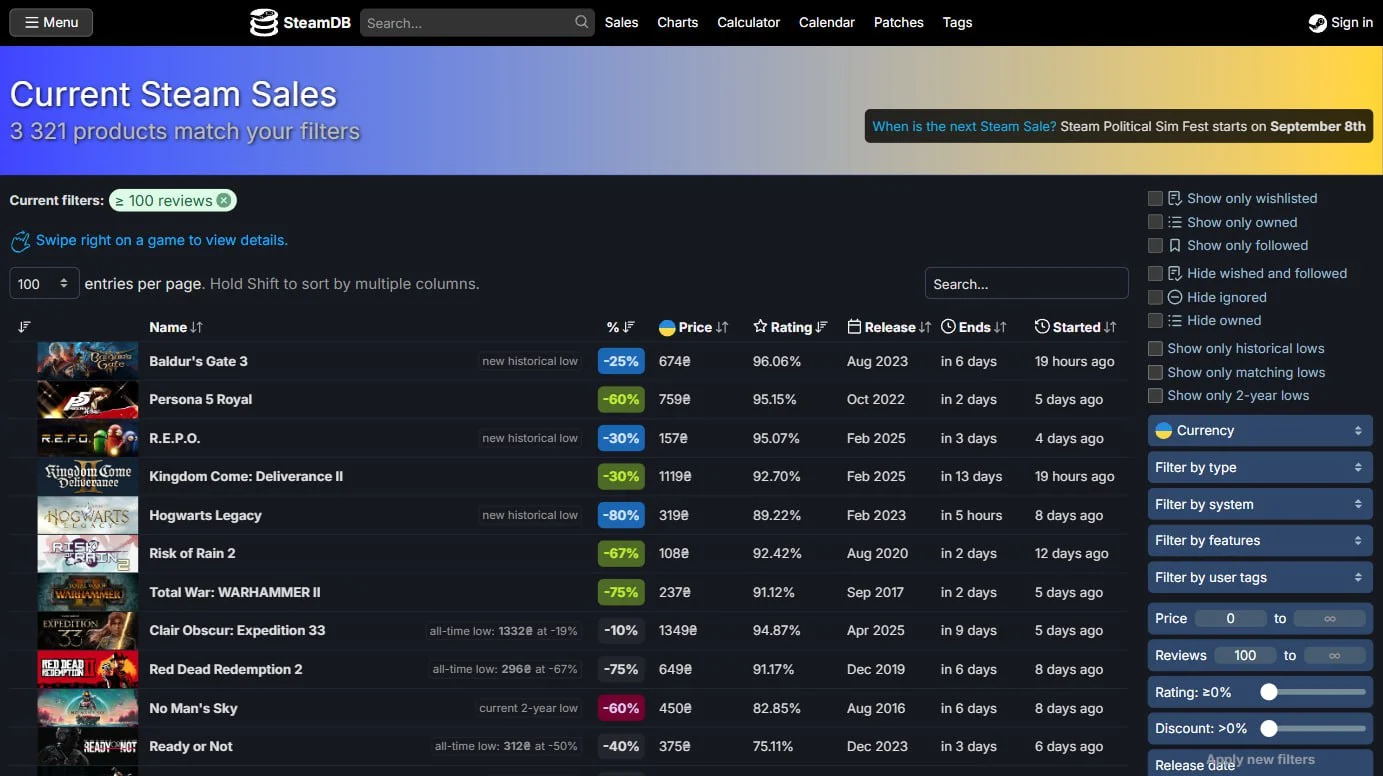
Task: Remove the ≥ 100 reviews filter chip
Action: [224, 200]
